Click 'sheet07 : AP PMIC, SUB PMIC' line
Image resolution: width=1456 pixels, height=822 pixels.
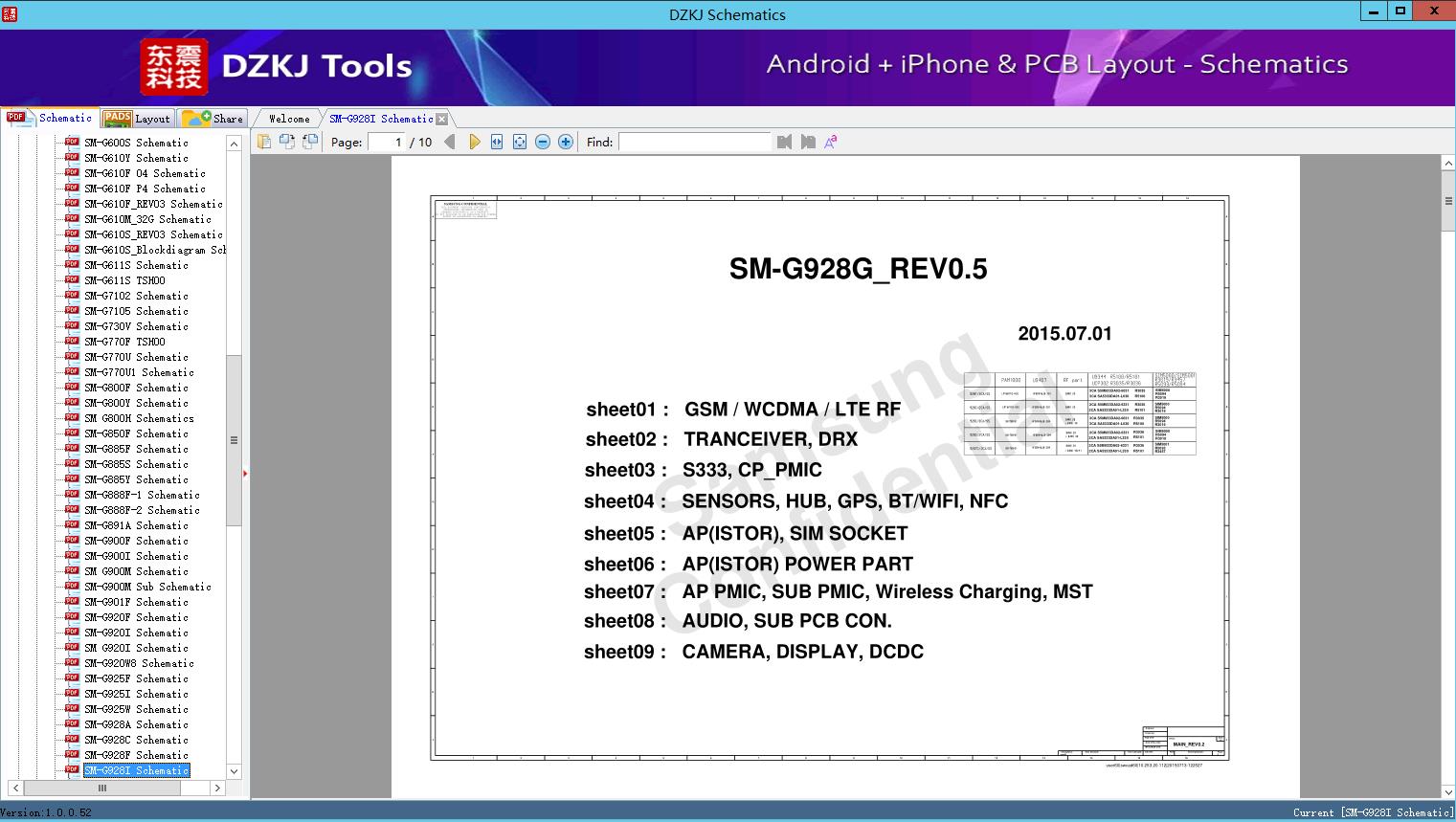(839, 592)
